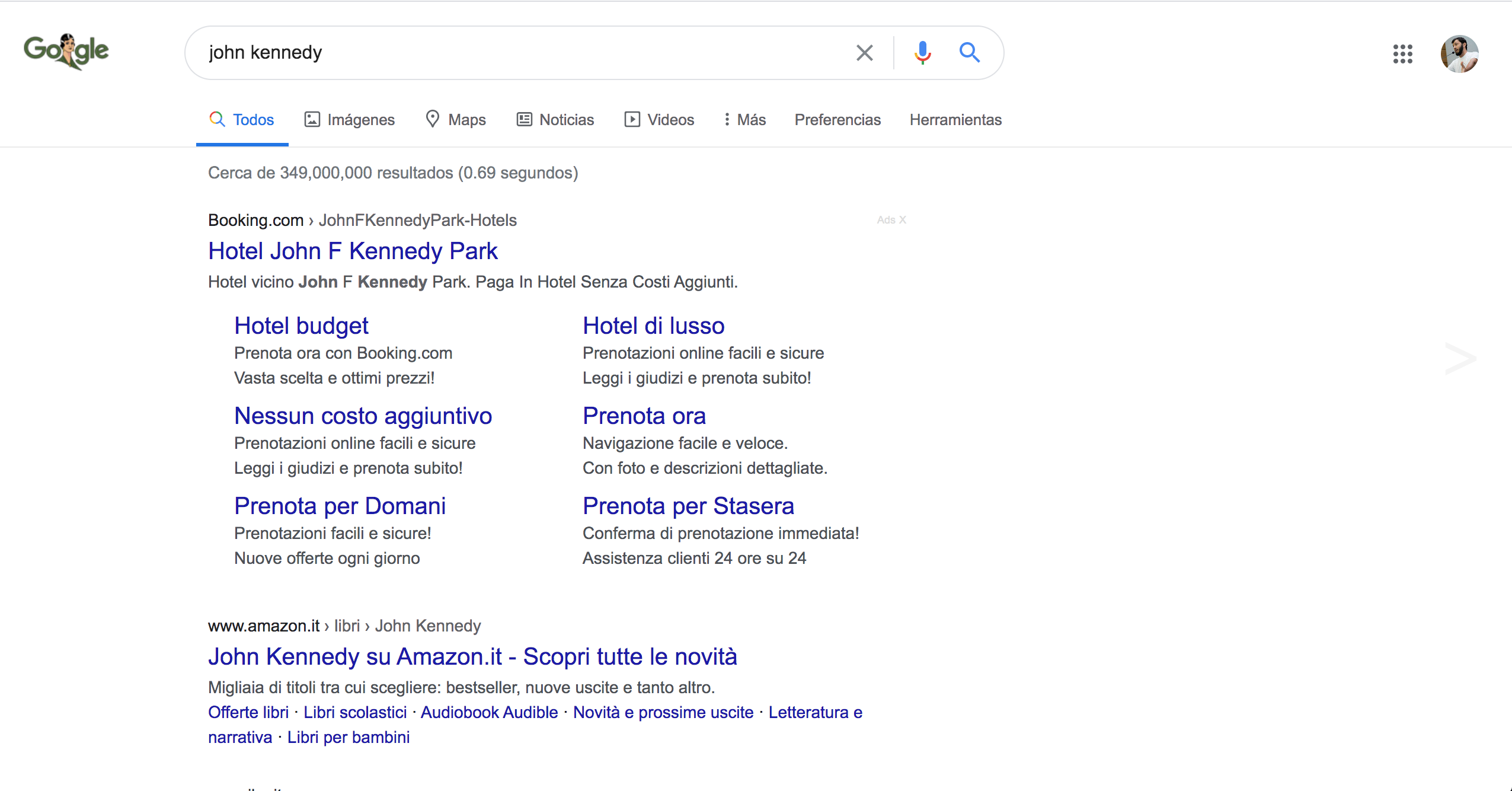Expand the Más menu
The image size is (1512, 791).
point(744,120)
